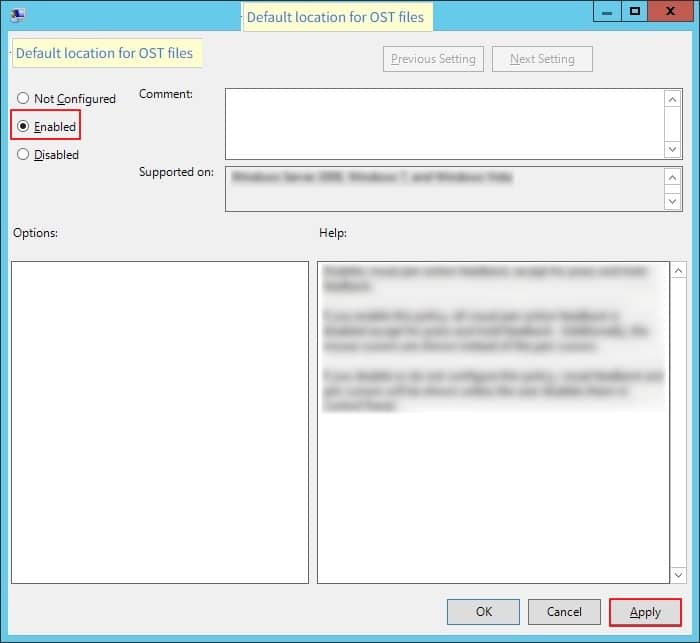Click the Previous Setting button
This screenshot has height=643, width=700.
[x=433, y=59]
